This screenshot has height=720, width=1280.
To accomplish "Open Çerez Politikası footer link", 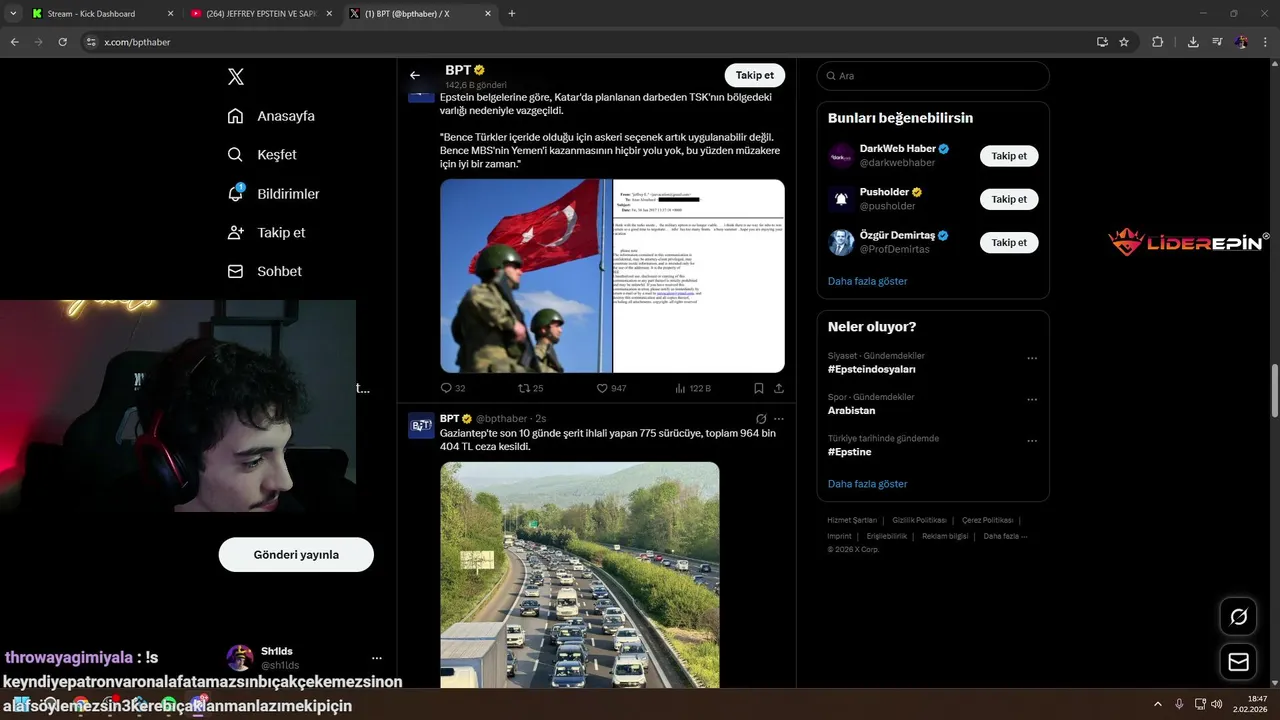I will (987, 520).
